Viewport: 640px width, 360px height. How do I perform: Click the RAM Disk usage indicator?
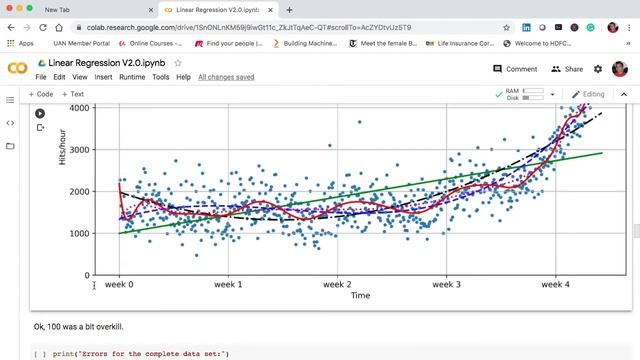[524, 94]
